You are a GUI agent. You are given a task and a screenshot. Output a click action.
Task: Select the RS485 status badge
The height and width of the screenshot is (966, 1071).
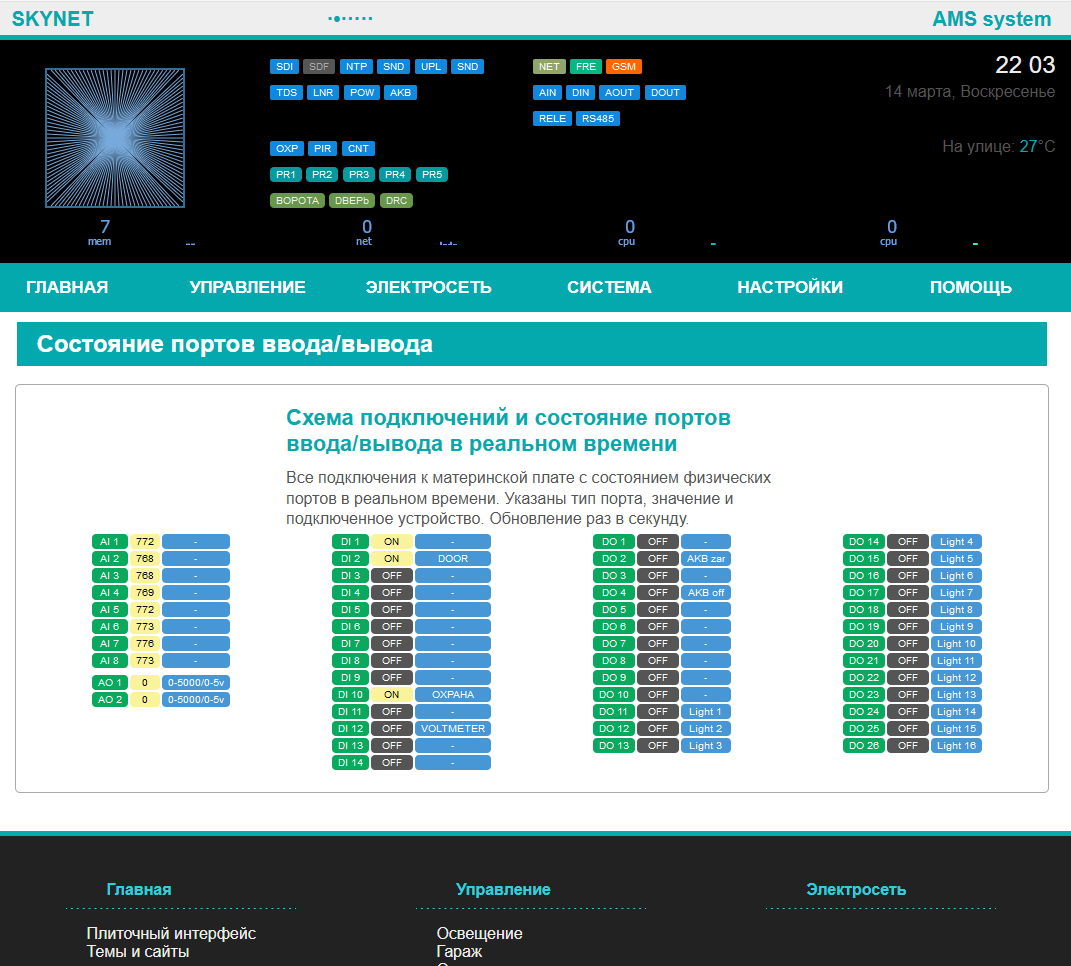(598, 119)
